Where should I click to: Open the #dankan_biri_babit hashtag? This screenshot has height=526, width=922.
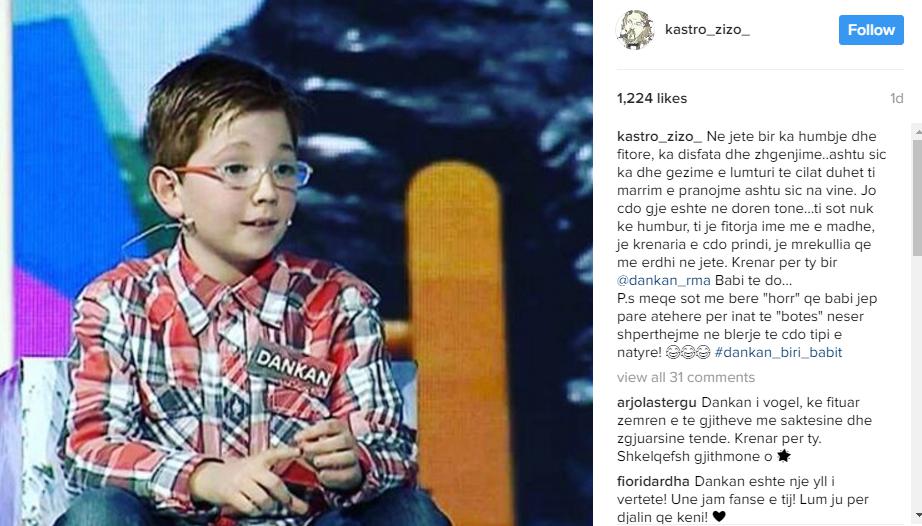(778, 352)
